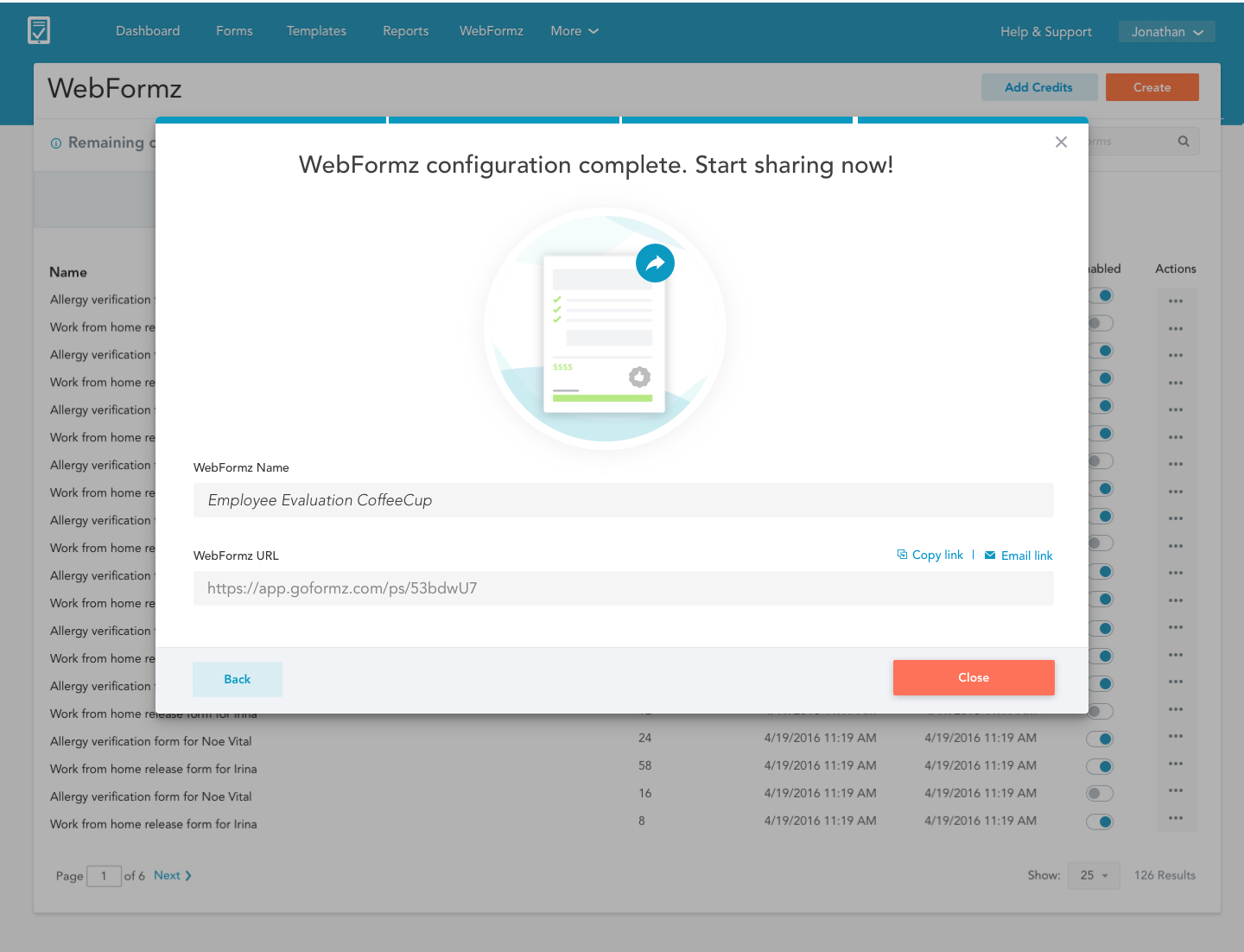Screen dimensions: 1244x952
Task: Expand the More menu dropdown
Action: coord(574,31)
